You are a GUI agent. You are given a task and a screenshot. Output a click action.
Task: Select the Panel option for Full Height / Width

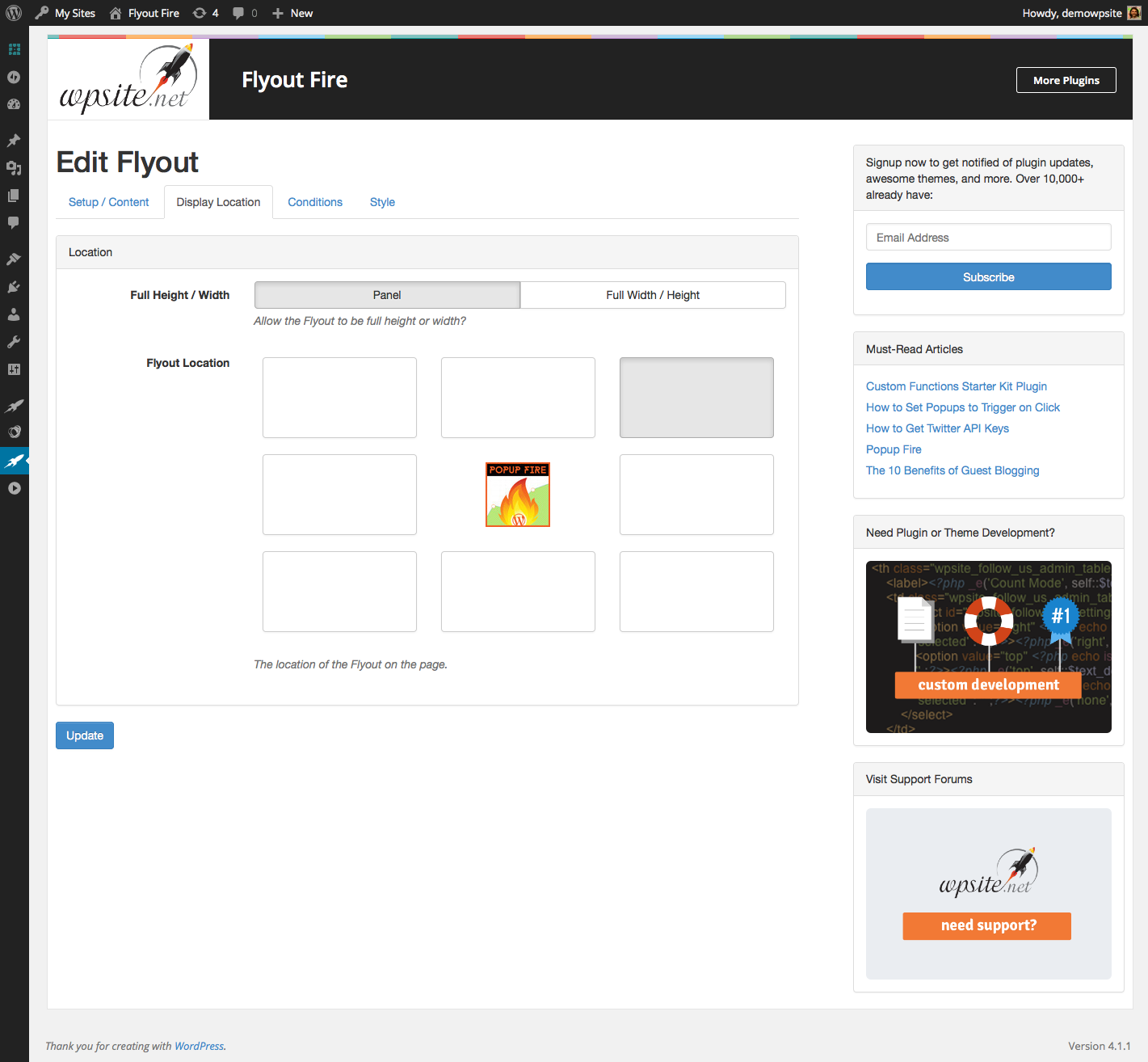pyautogui.click(x=387, y=295)
